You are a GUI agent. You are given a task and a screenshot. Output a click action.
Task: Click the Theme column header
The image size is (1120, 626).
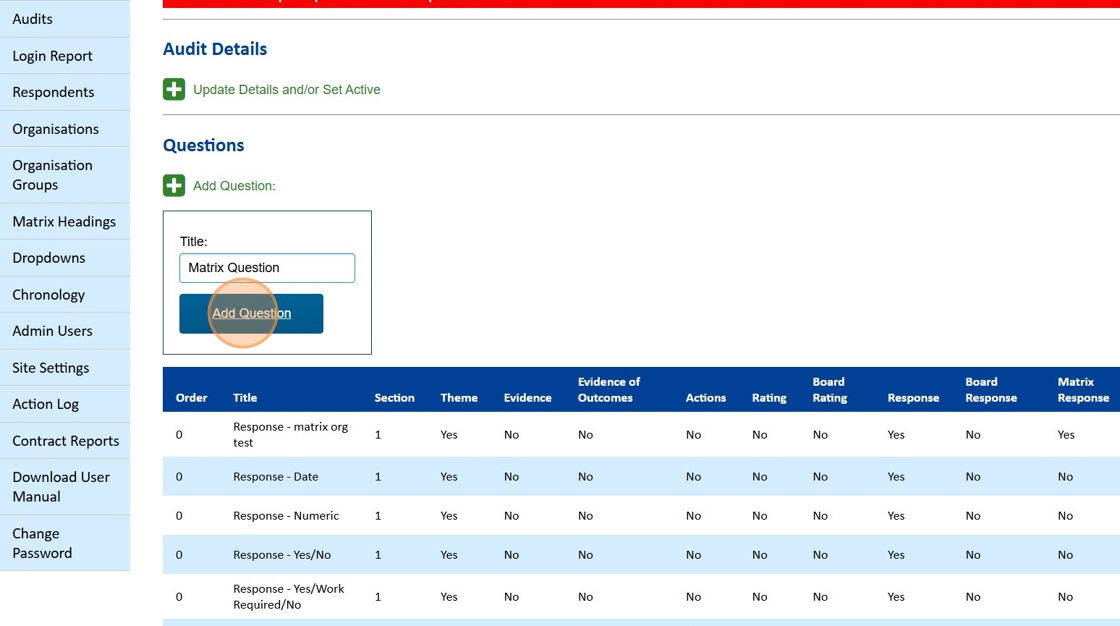click(459, 397)
